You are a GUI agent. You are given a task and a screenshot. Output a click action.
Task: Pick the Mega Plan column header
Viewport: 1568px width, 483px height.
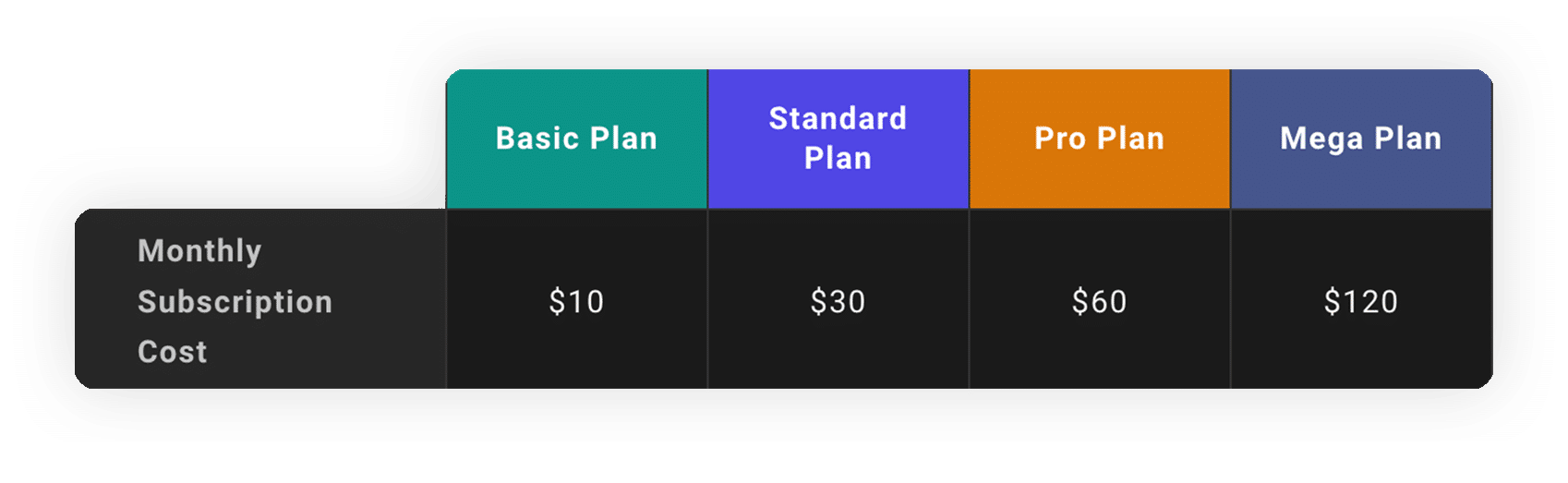1361,139
